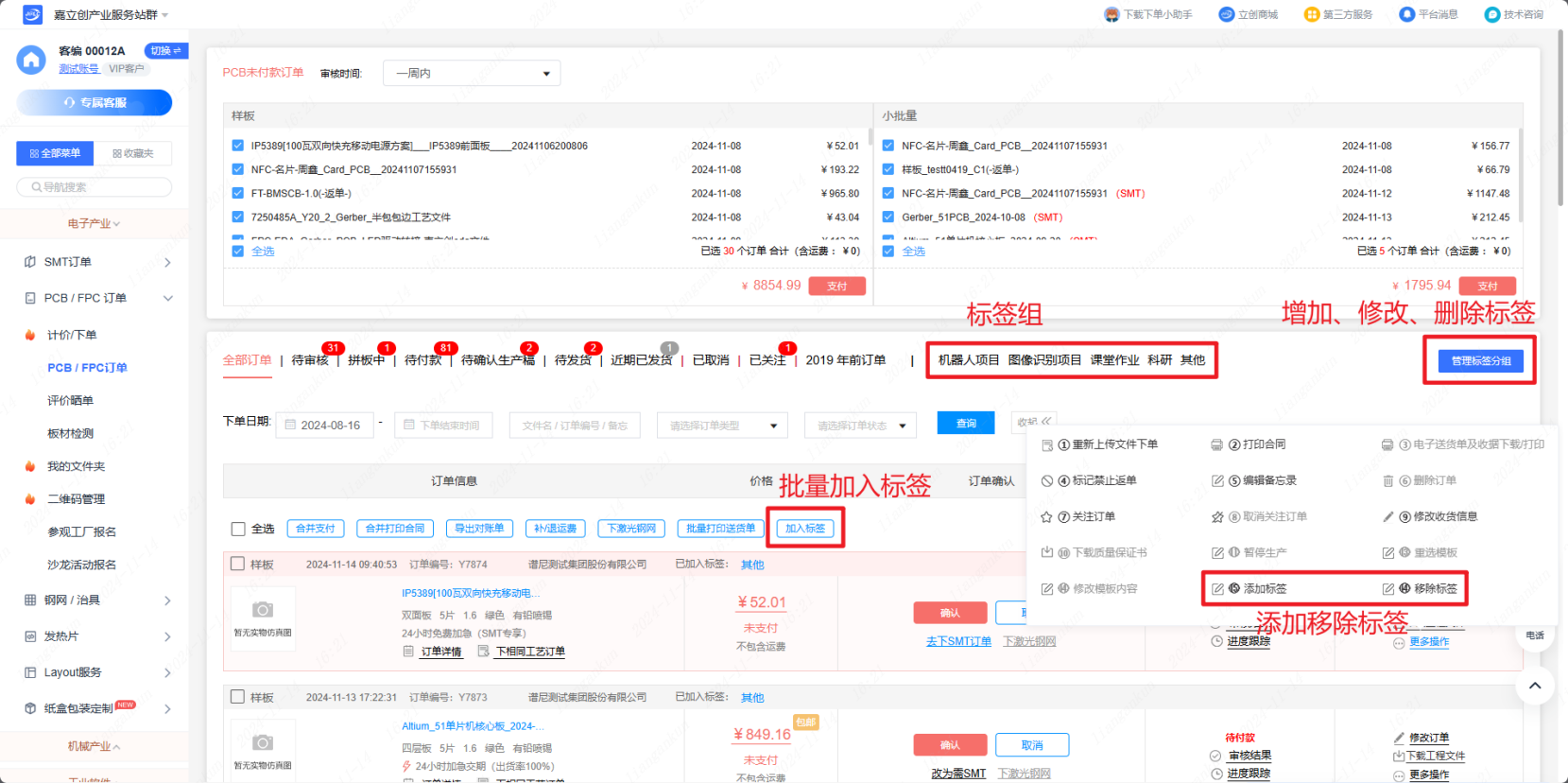Open the 审核时间 一周内 dropdown
This screenshot has height=783, width=1568.
(471, 74)
